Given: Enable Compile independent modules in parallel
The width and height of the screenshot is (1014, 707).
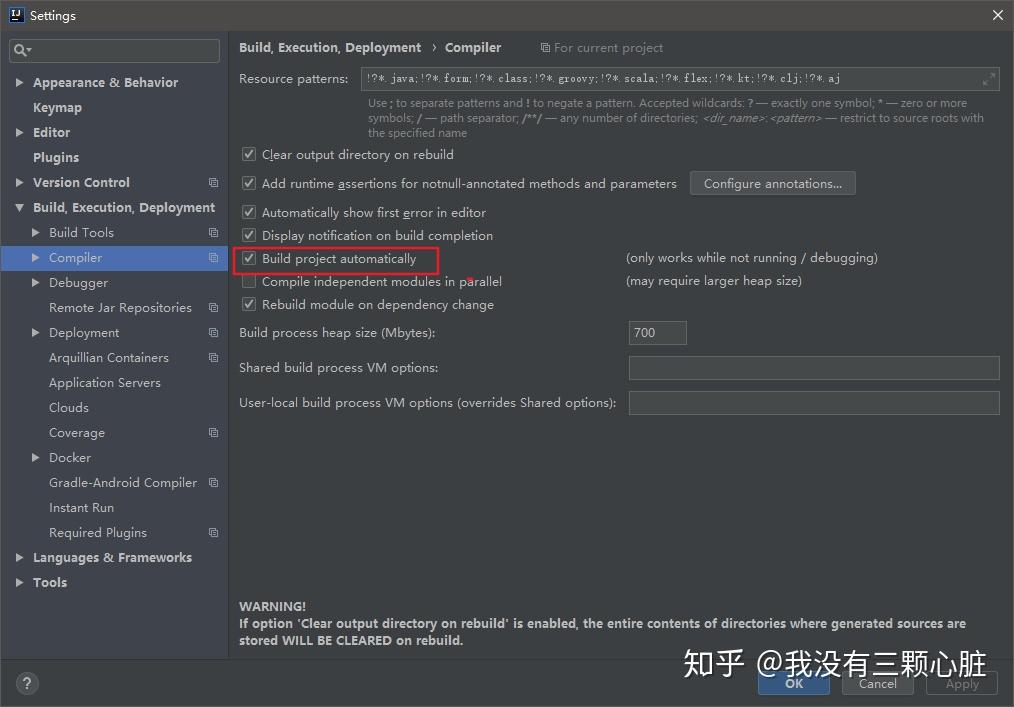Looking at the screenshot, I should (x=249, y=281).
